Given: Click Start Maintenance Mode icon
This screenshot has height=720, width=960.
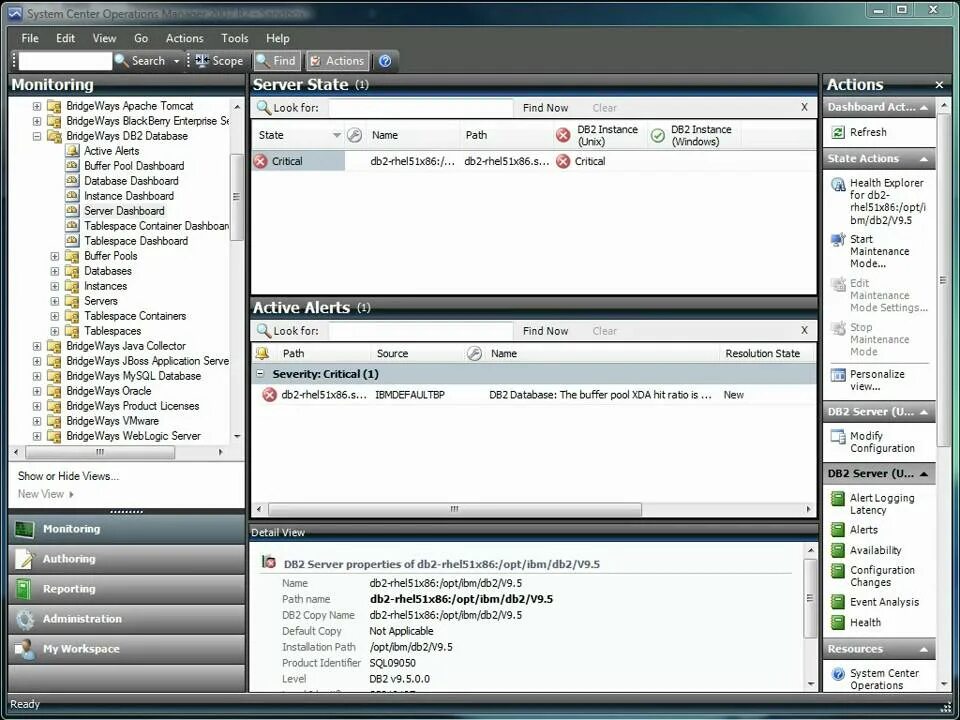Looking at the screenshot, I should pyautogui.click(x=838, y=240).
